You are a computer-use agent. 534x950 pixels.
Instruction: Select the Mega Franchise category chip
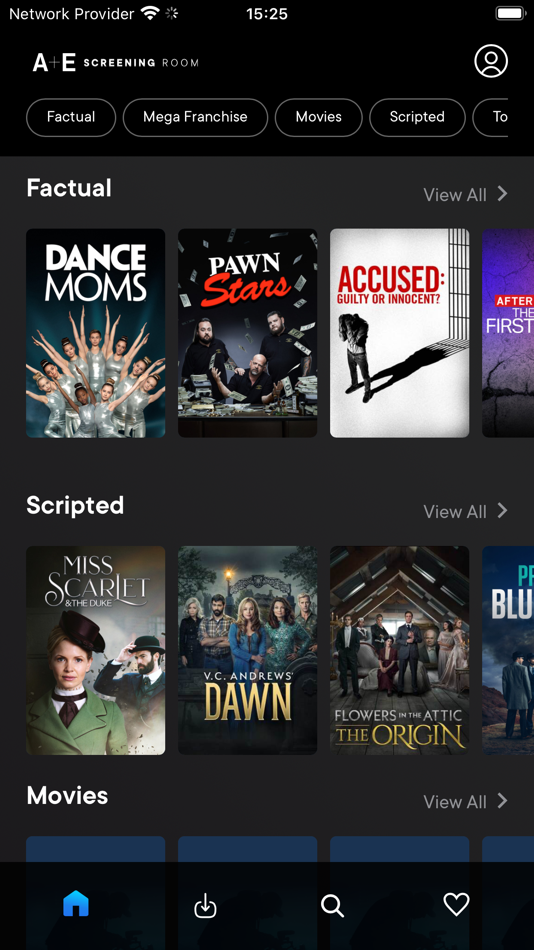tap(195, 118)
